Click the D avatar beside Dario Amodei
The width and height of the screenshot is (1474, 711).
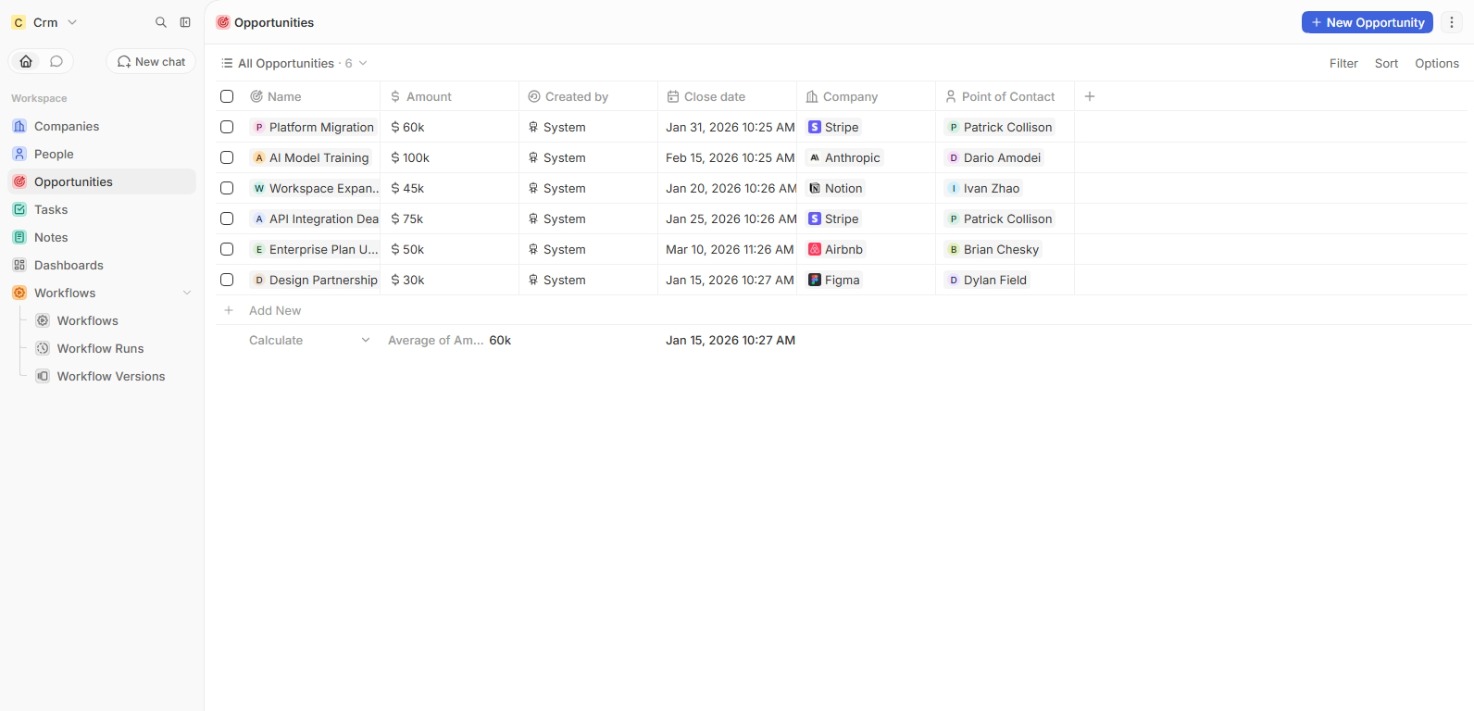pos(954,158)
